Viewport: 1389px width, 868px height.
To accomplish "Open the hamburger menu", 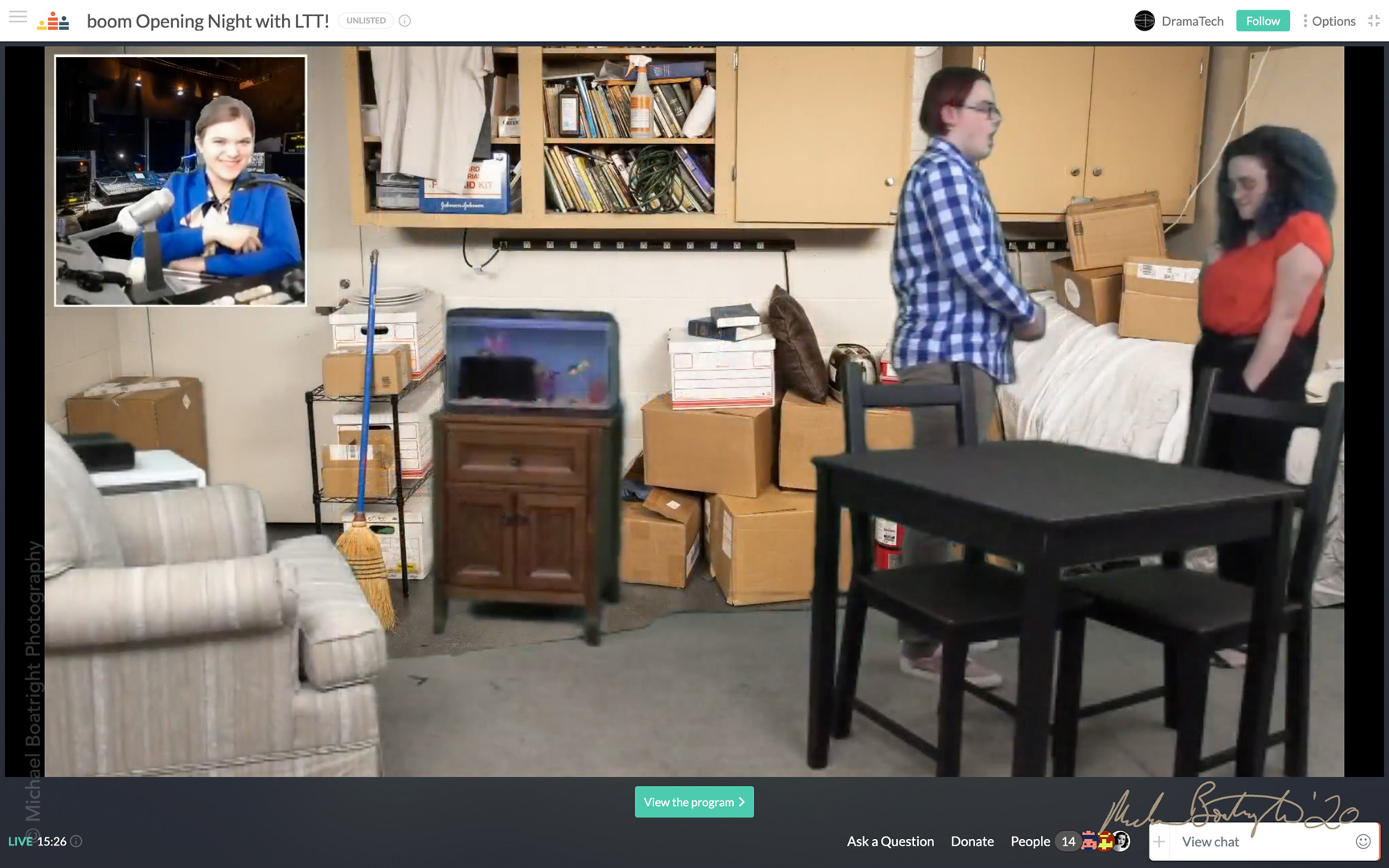I will click(18, 17).
